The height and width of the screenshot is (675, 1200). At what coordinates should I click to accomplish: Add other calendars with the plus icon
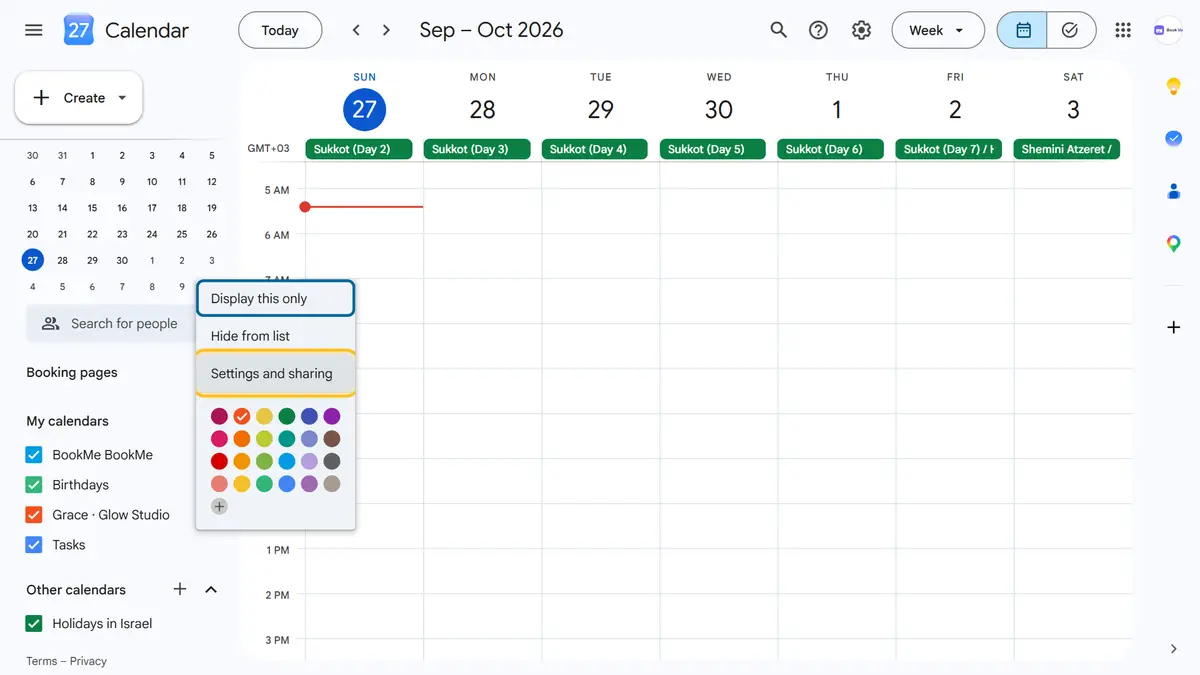pos(180,589)
